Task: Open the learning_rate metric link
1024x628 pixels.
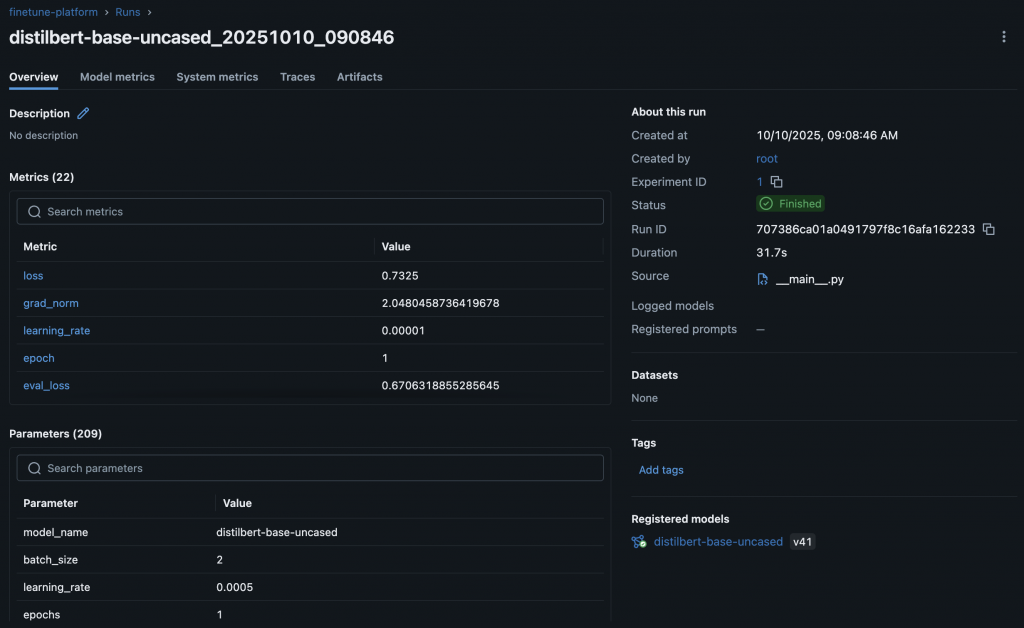Action: coord(57,330)
